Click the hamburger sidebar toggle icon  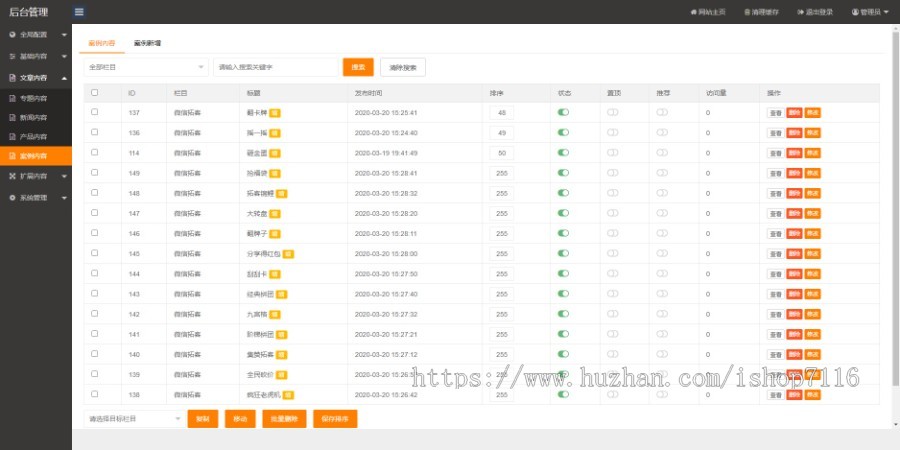click(x=79, y=12)
